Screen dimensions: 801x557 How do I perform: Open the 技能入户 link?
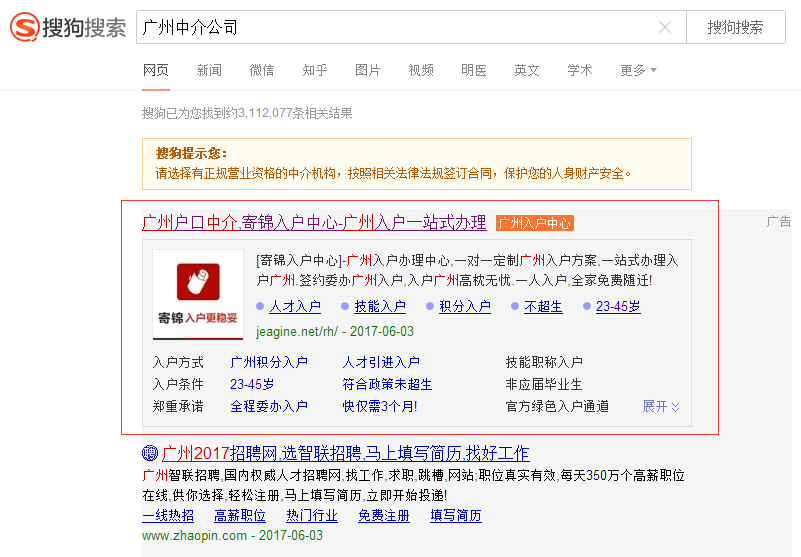pos(380,307)
